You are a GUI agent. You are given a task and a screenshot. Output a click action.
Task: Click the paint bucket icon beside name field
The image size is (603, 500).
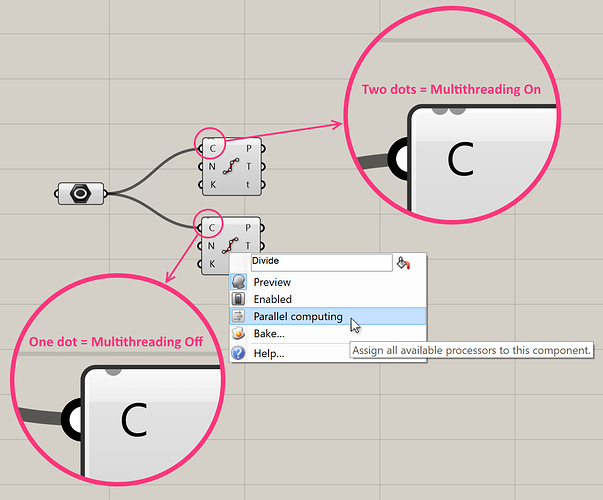[404, 263]
